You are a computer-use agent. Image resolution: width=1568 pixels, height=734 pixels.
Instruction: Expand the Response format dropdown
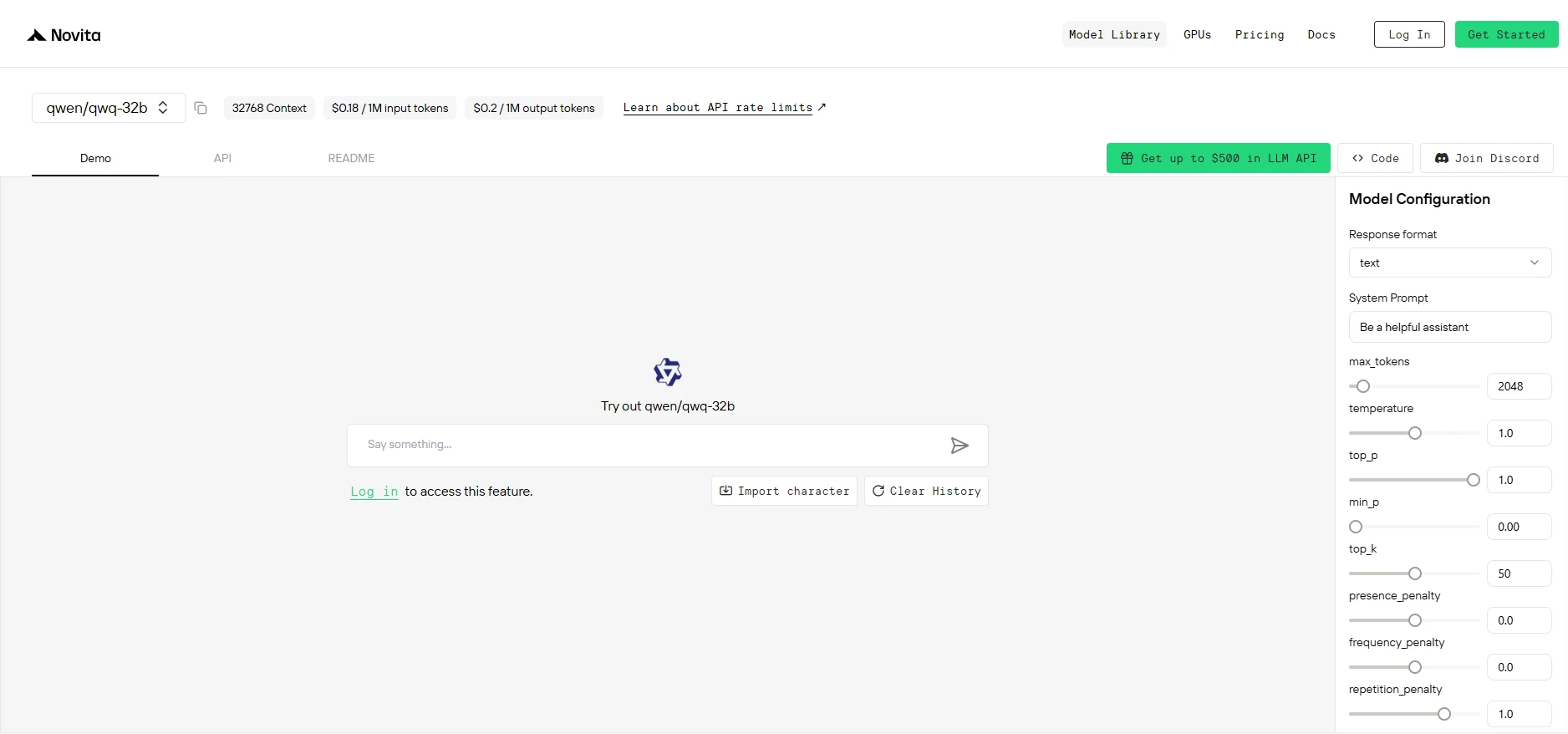pyautogui.click(x=1450, y=263)
